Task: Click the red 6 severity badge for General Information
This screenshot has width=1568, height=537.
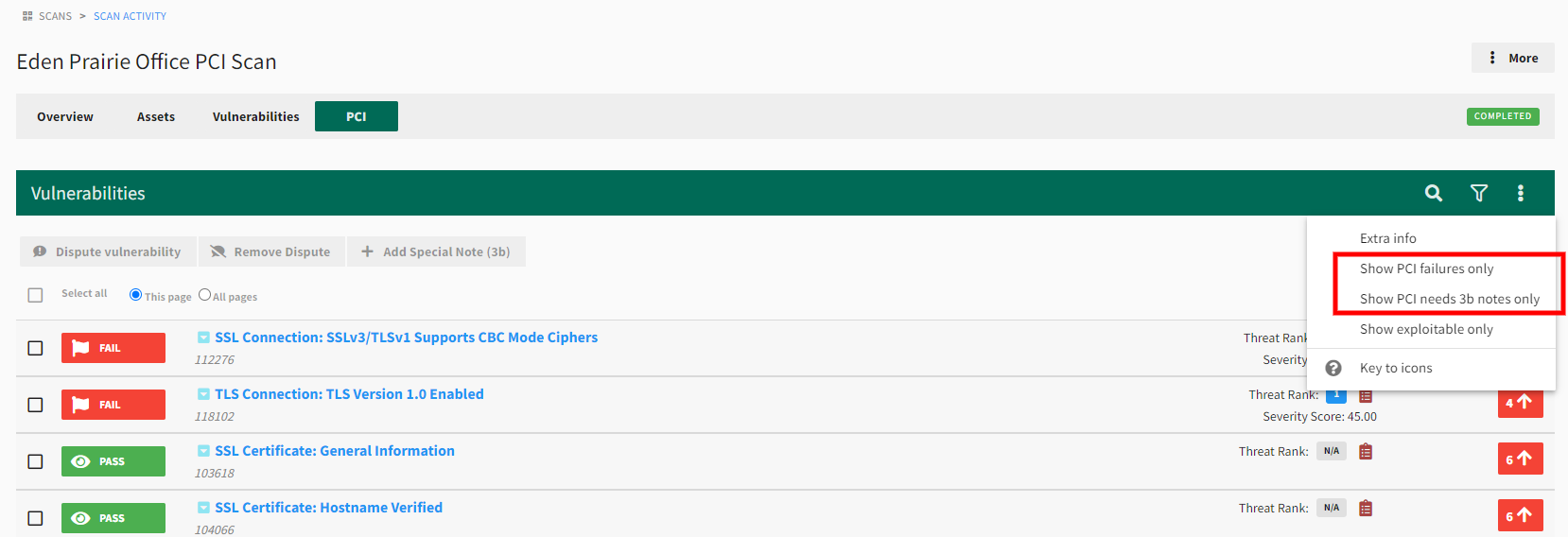Action: pyautogui.click(x=1520, y=459)
